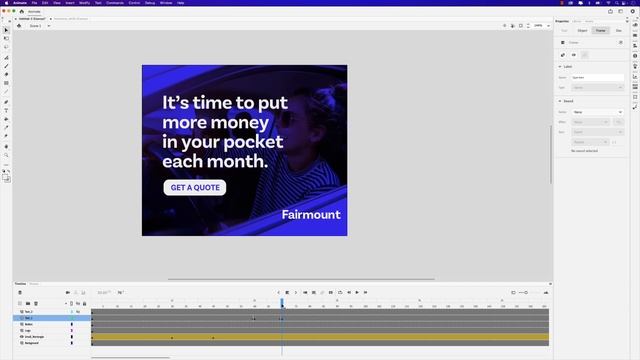
Task: Collapse the Sound section
Action: tap(560, 101)
